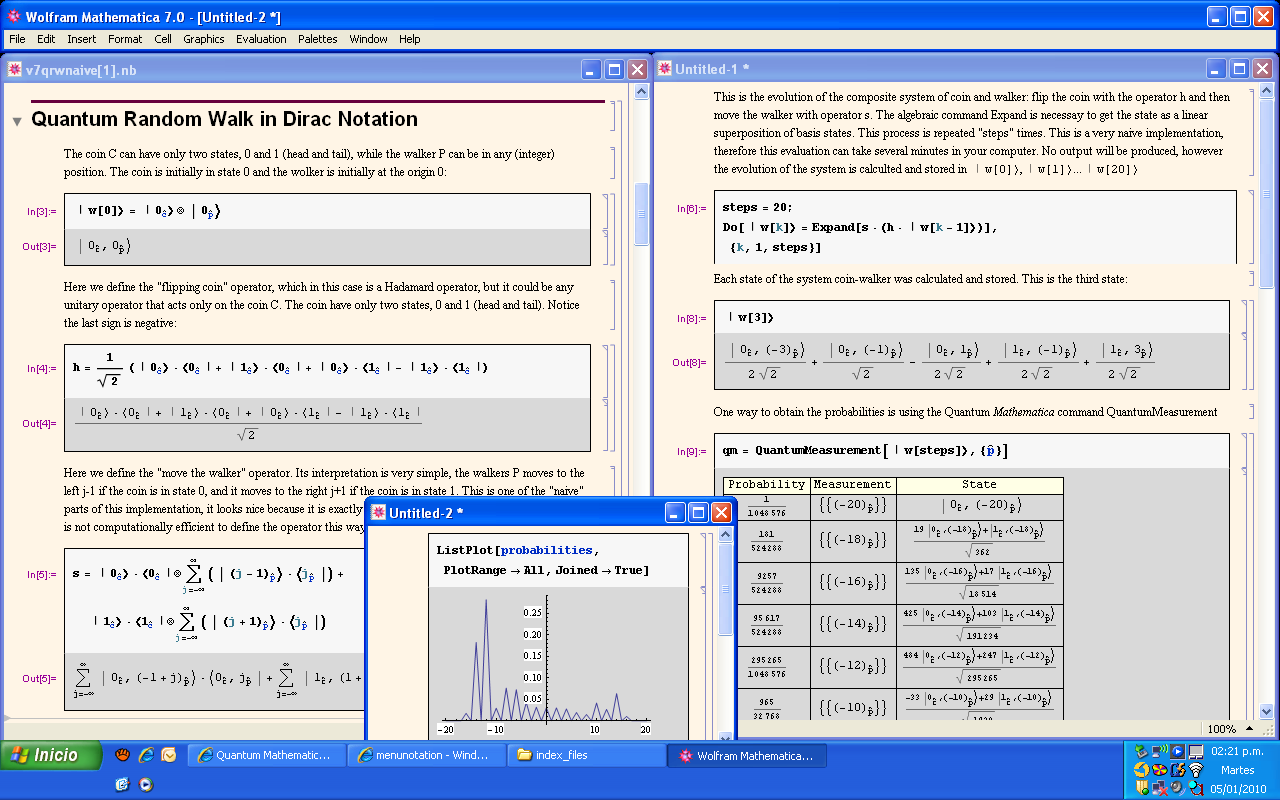Open the Graphics menu
Viewport: 1280px width, 800px height.
[204, 39]
